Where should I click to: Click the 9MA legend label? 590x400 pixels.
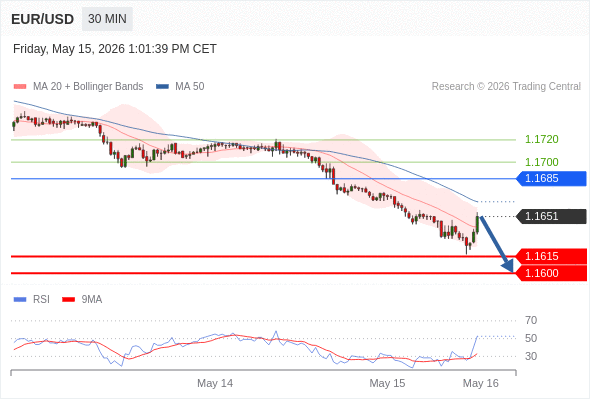coord(92,300)
